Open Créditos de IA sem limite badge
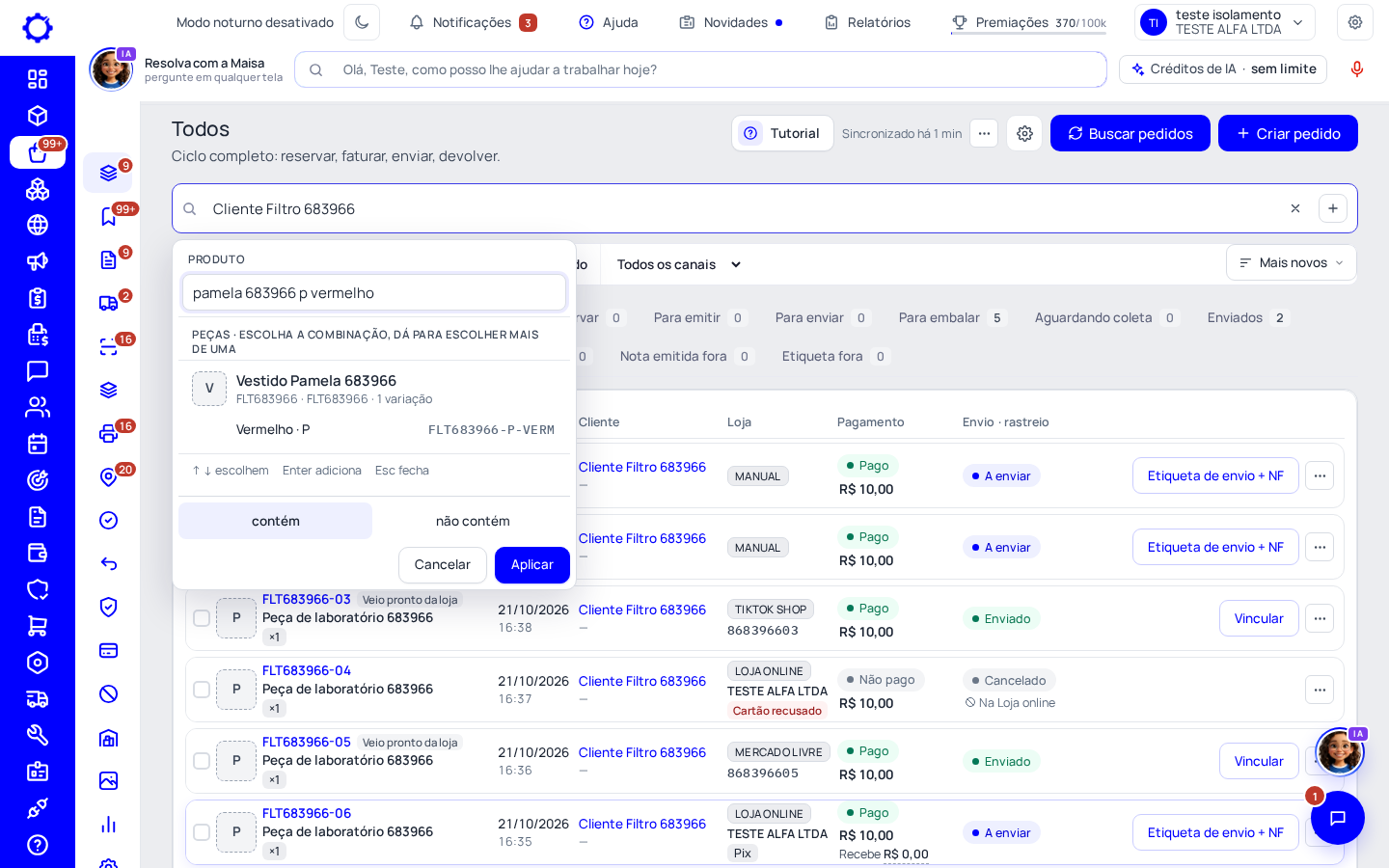 [x=1223, y=69]
